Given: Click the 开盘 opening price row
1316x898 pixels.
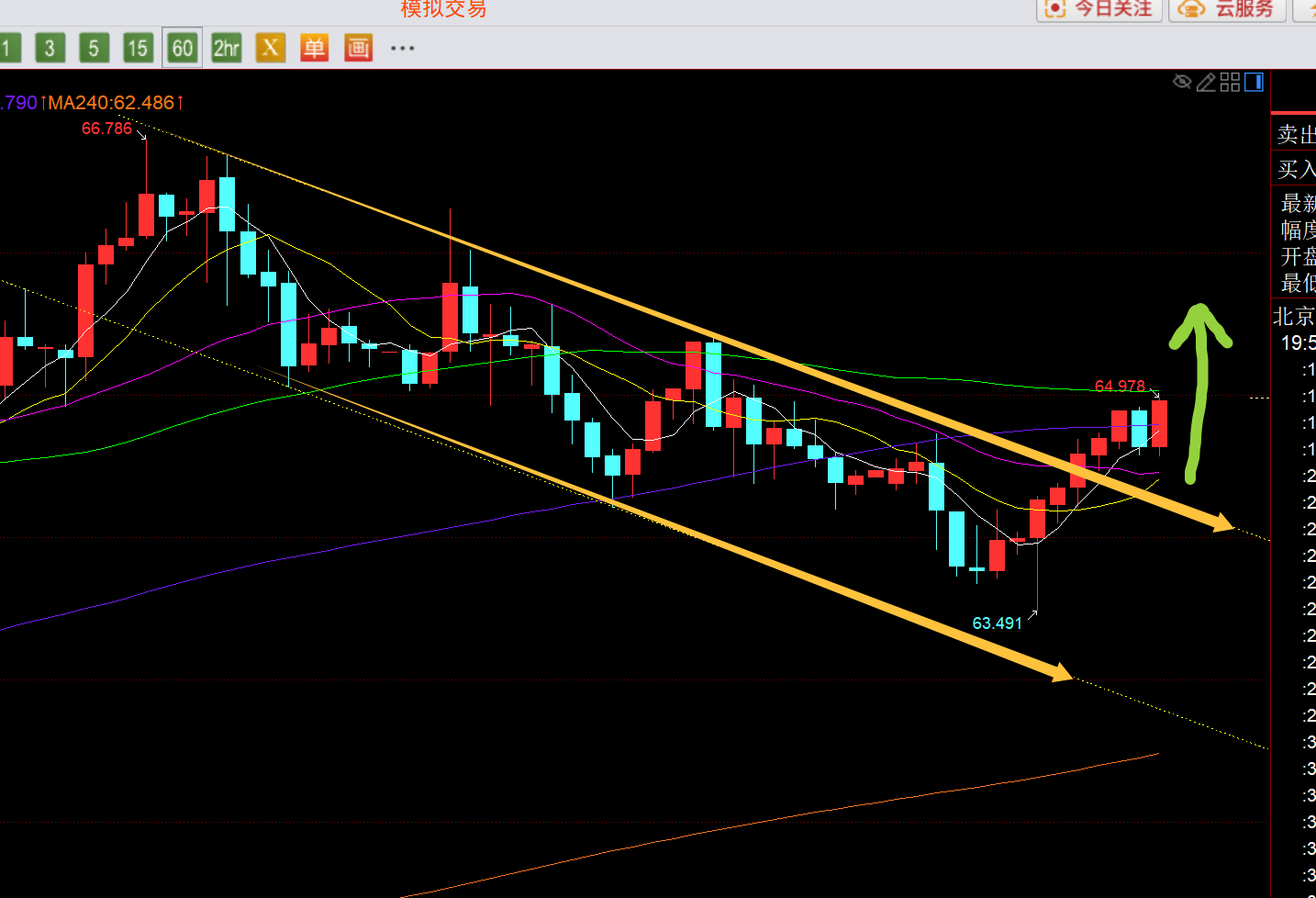Looking at the screenshot, I should [1298, 256].
